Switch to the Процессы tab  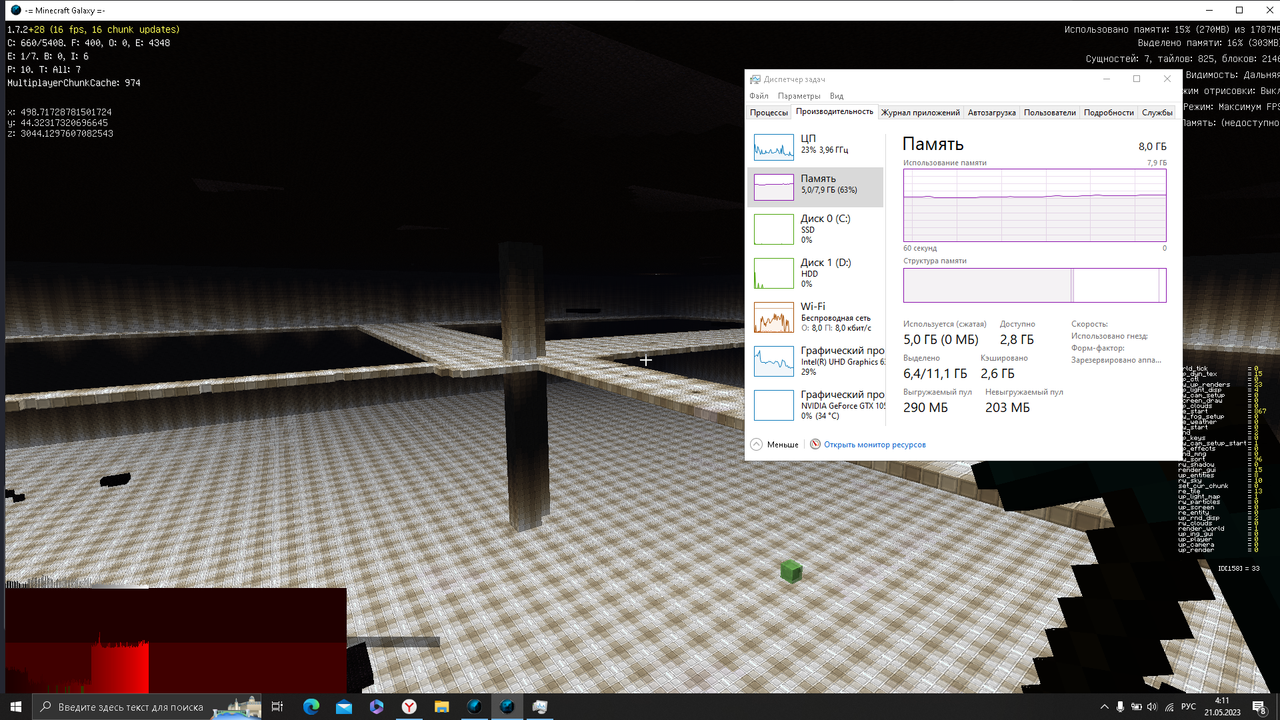[x=769, y=113]
